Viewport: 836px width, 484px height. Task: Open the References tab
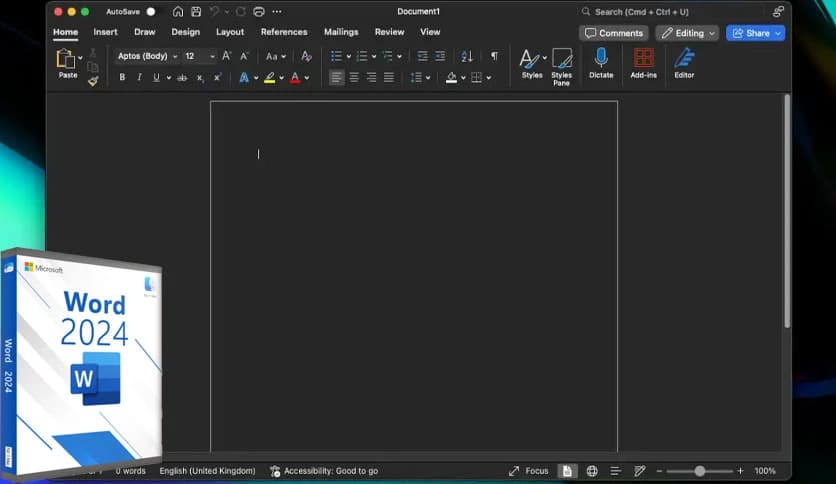coord(284,32)
